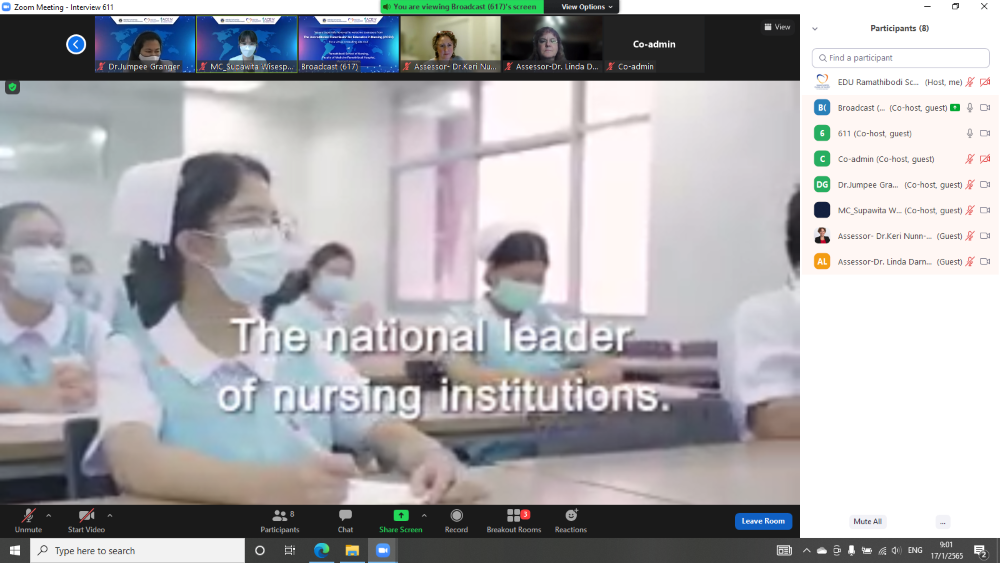Click the Find a participant search field
This screenshot has height=563, width=1000.
[x=900, y=58]
